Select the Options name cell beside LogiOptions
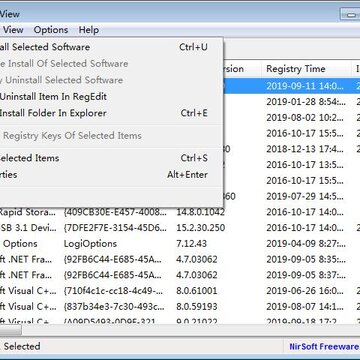Image resolution: width=360 pixels, height=360 pixels. (x=20, y=244)
